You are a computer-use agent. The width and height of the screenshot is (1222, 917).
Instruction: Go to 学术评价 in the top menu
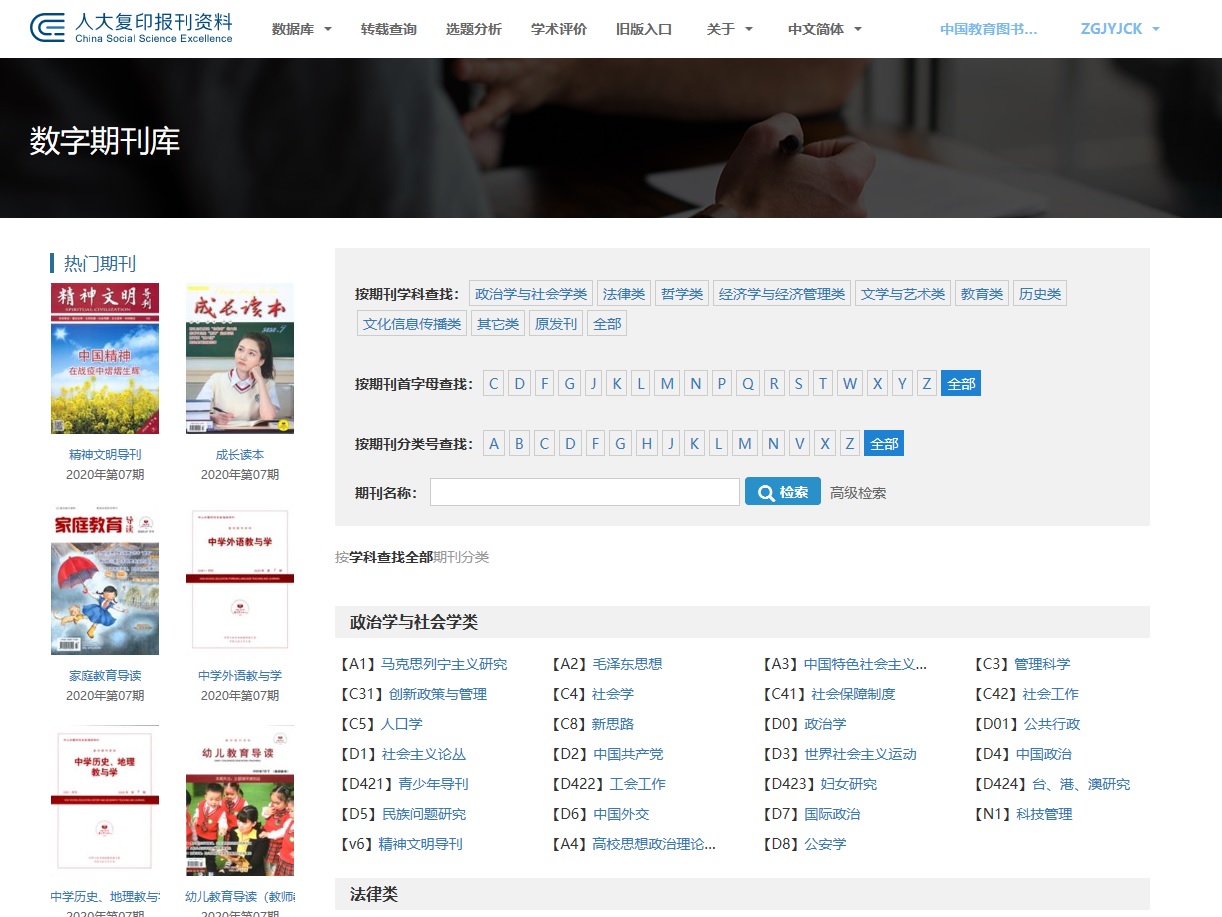click(559, 29)
